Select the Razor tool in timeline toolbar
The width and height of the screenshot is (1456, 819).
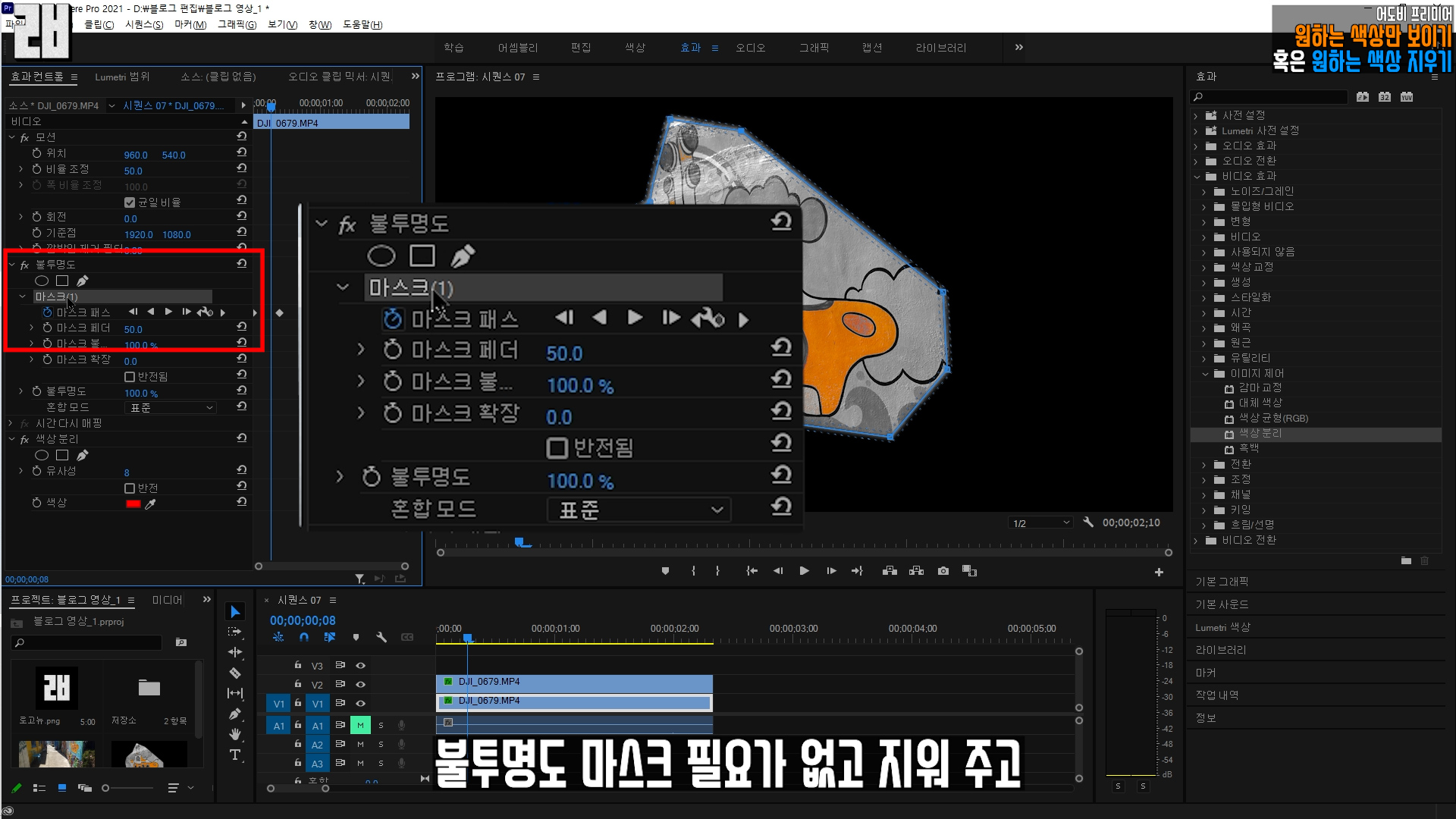click(235, 673)
